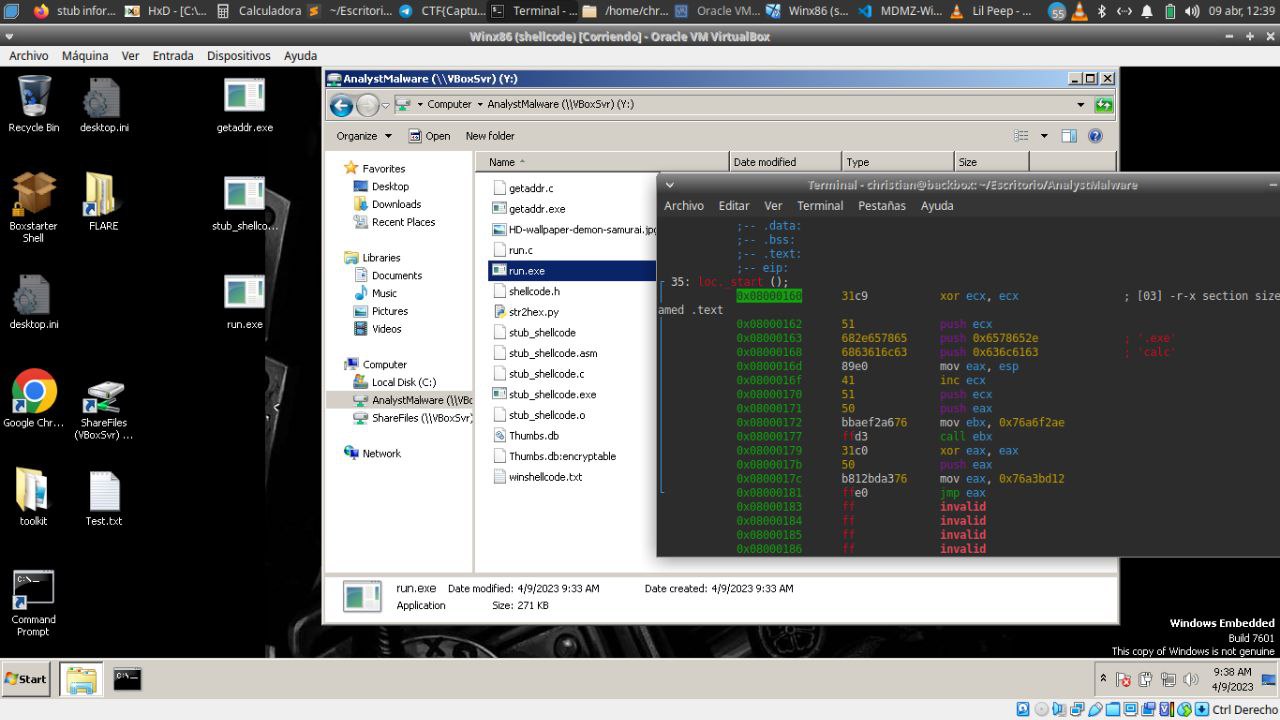1280x720 pixels.
Task: Click the run.exe thumbnail in details pane
Action: pos(362,597)
